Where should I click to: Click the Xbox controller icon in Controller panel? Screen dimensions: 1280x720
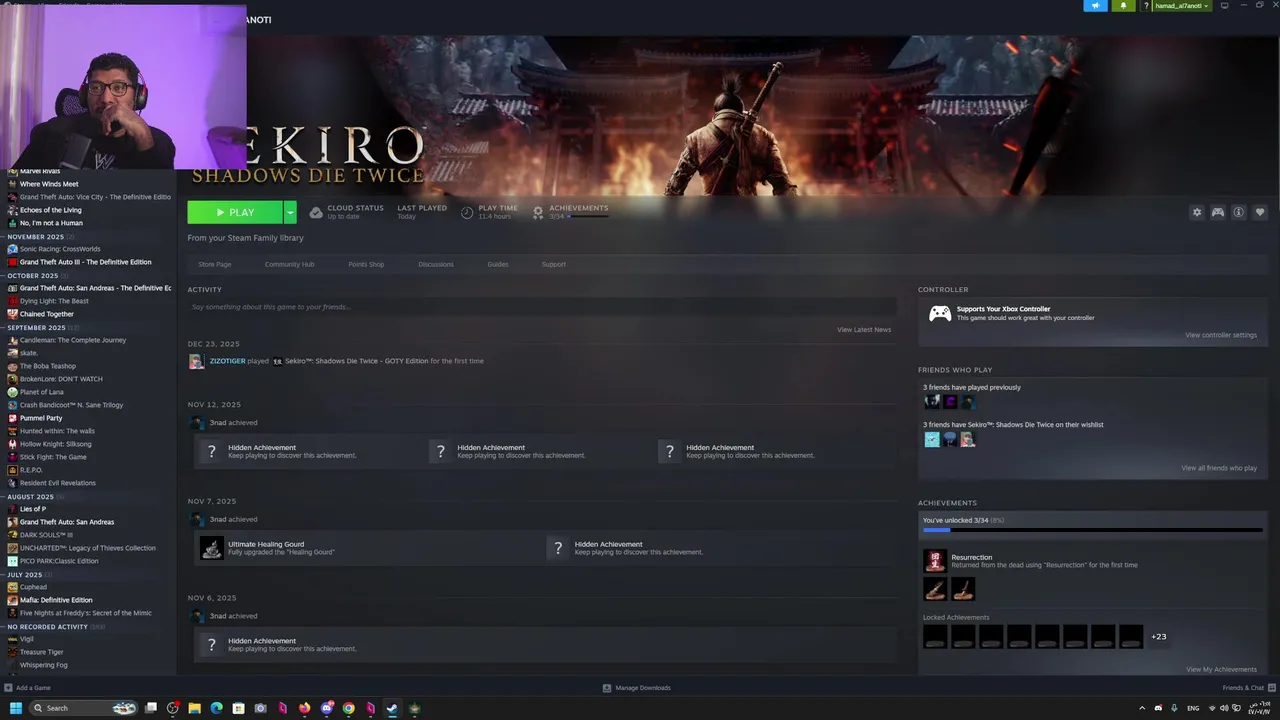tap(940, 314)
